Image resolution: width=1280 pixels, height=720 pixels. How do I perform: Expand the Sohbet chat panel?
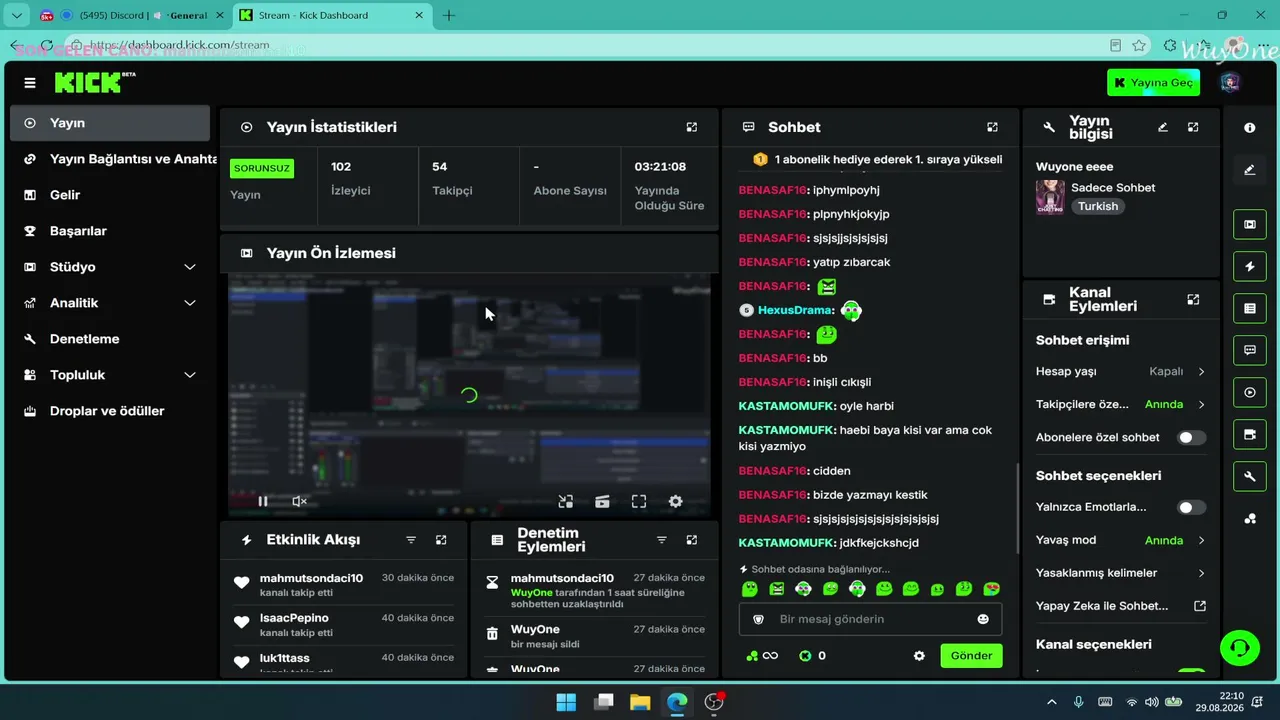[992, 127]
